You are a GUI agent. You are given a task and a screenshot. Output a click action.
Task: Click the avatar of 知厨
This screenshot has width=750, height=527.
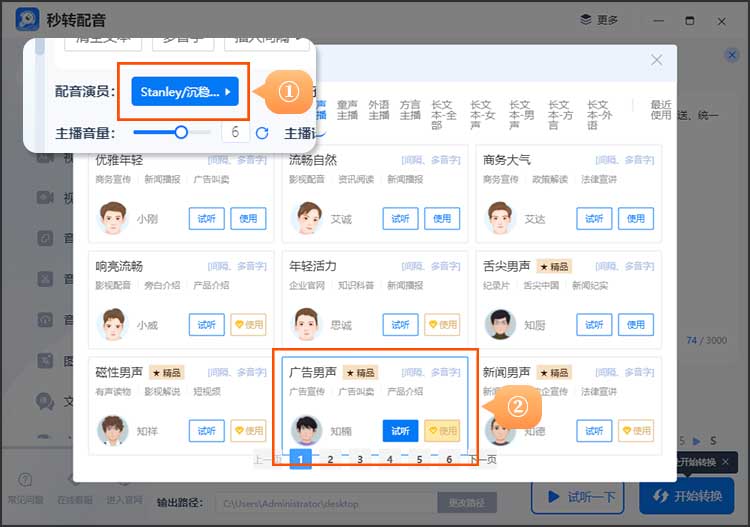pyautogui.click(x=500, y=324)
